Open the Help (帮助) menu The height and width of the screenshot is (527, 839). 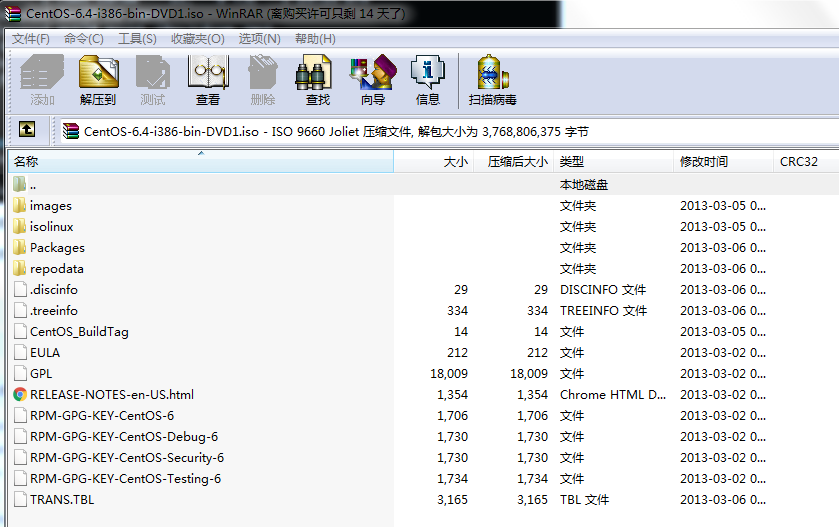coord(315,39)
